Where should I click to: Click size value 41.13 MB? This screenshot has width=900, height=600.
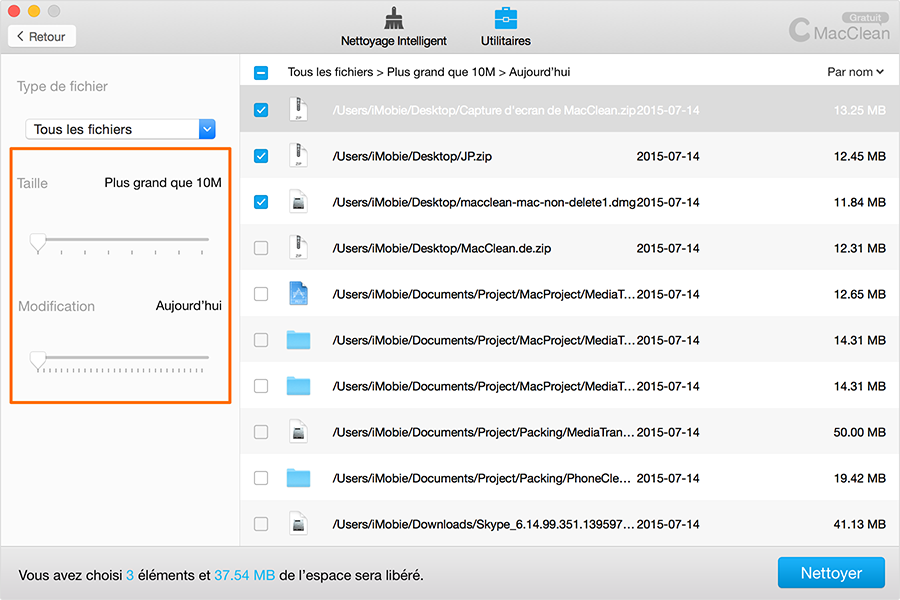859,524
